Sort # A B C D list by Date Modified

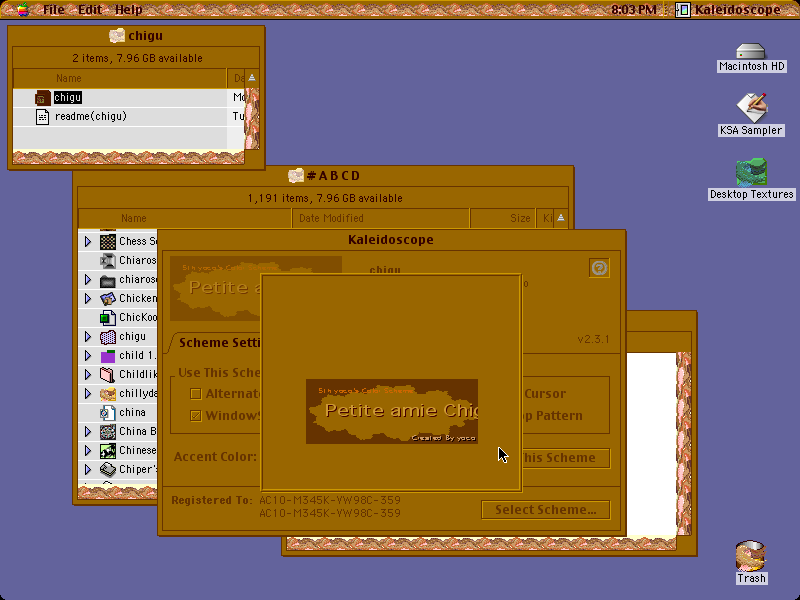pos(381,218)
